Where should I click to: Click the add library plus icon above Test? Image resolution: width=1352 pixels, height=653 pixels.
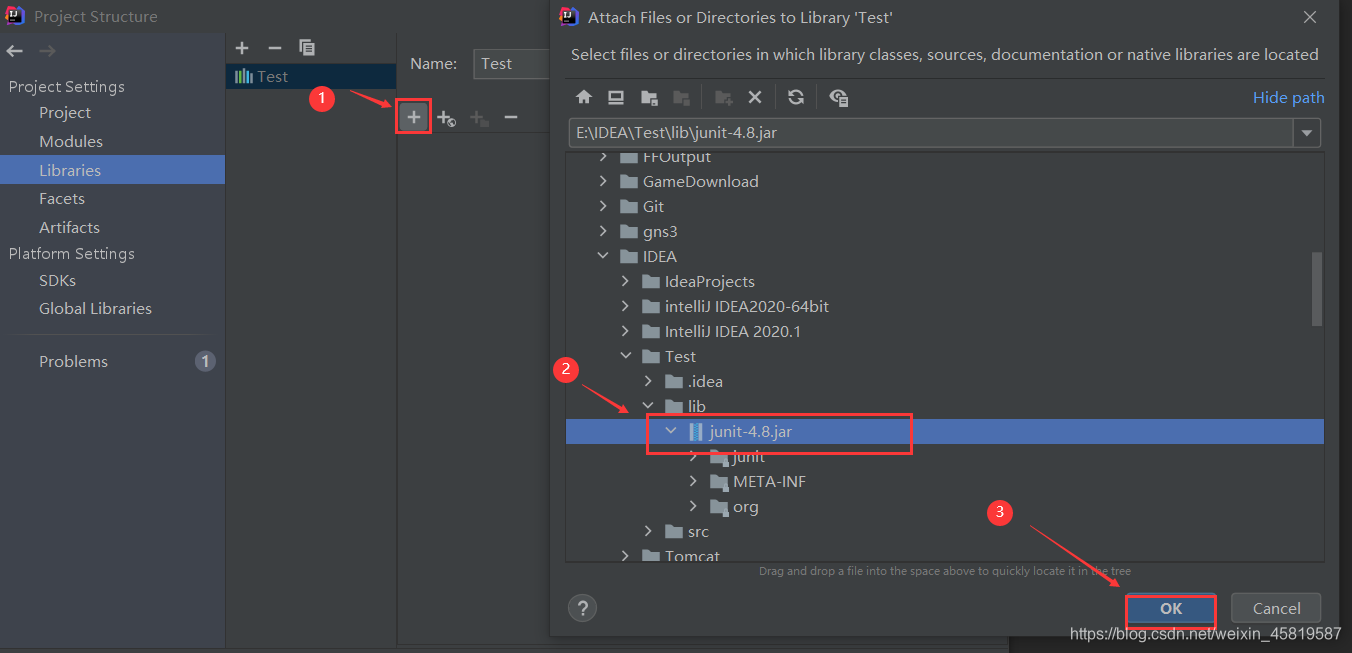click(242, 48)
